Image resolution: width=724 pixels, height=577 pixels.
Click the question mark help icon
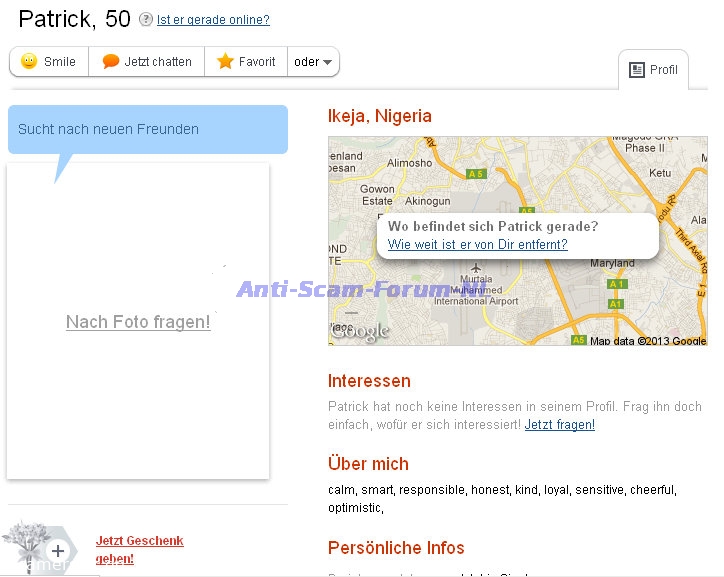(146, 20)
